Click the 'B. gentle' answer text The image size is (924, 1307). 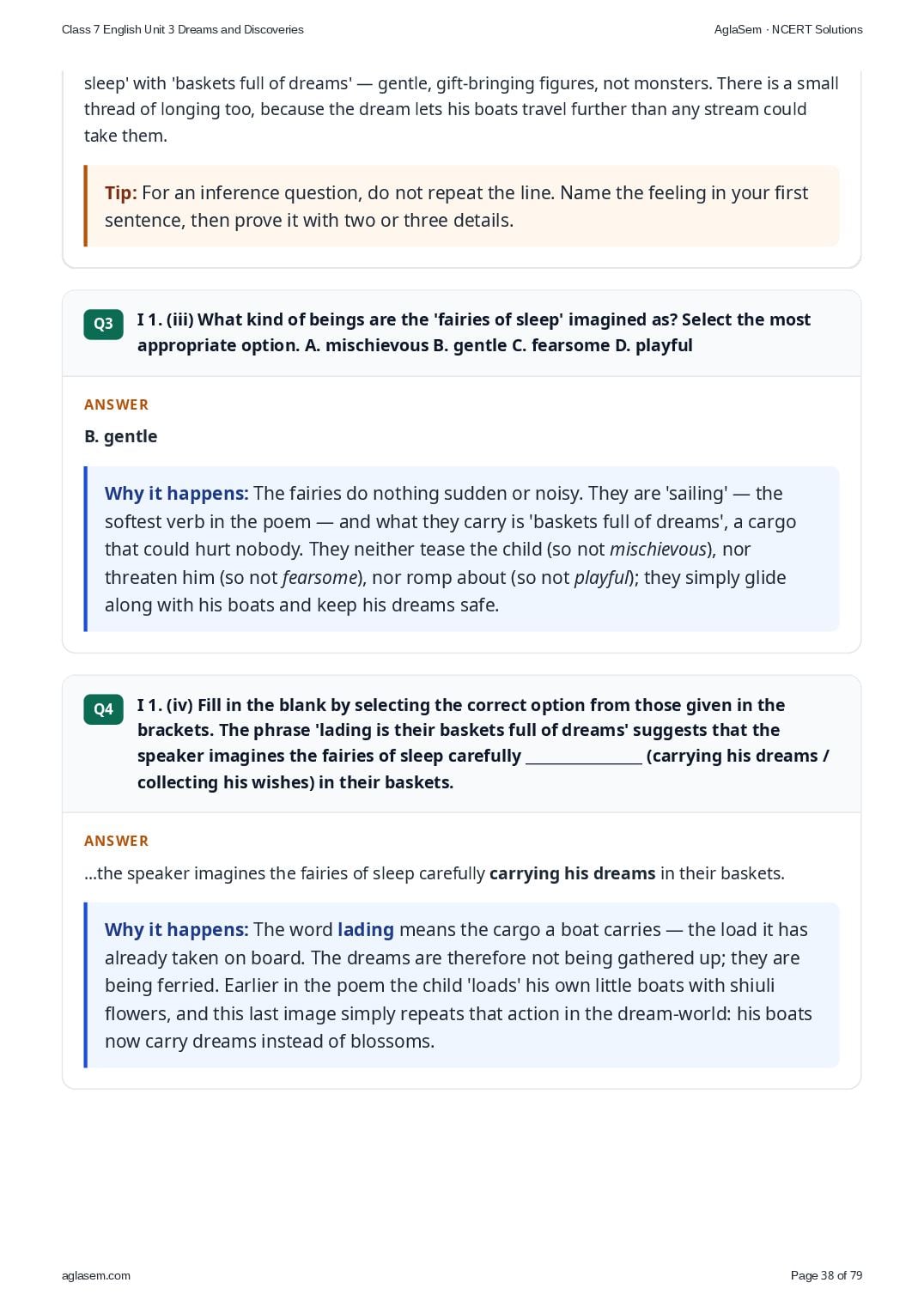[121, 436]
